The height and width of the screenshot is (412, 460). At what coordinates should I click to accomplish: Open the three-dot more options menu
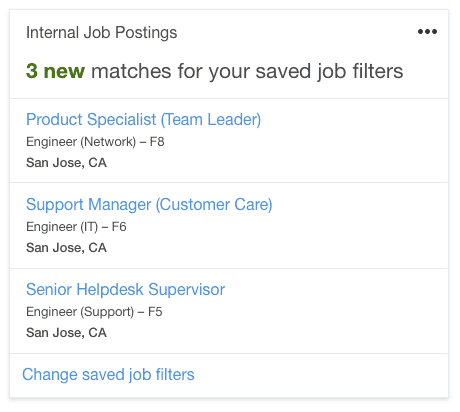point(427,32)
